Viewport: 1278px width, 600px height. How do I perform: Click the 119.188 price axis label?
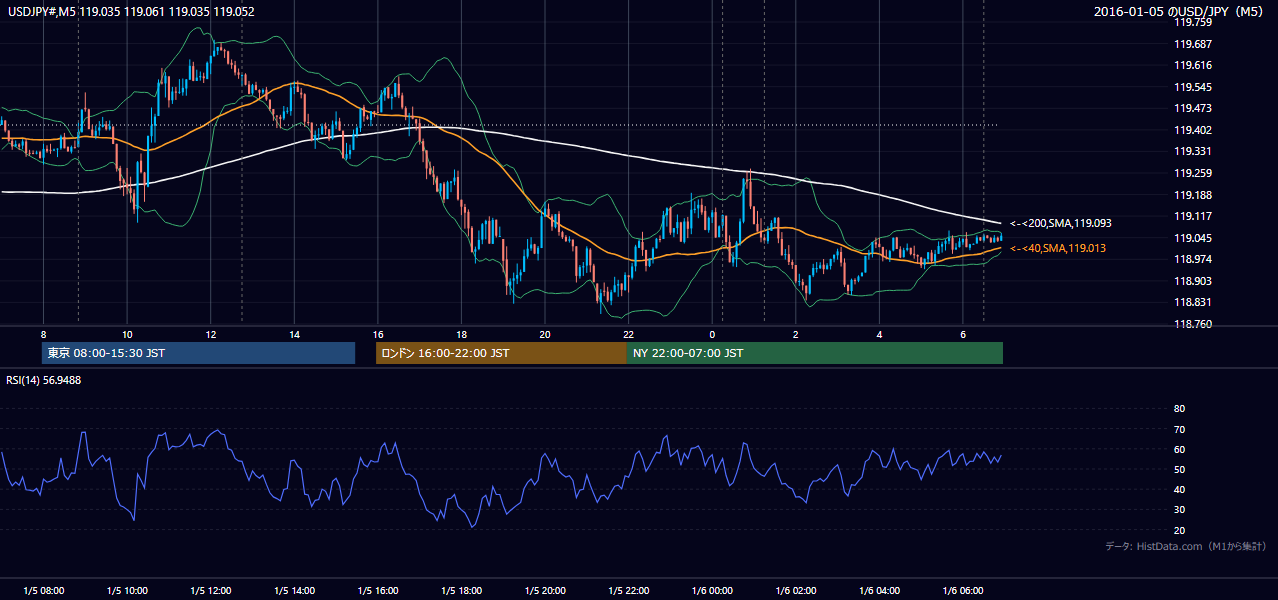click(x=1192, y=195)
